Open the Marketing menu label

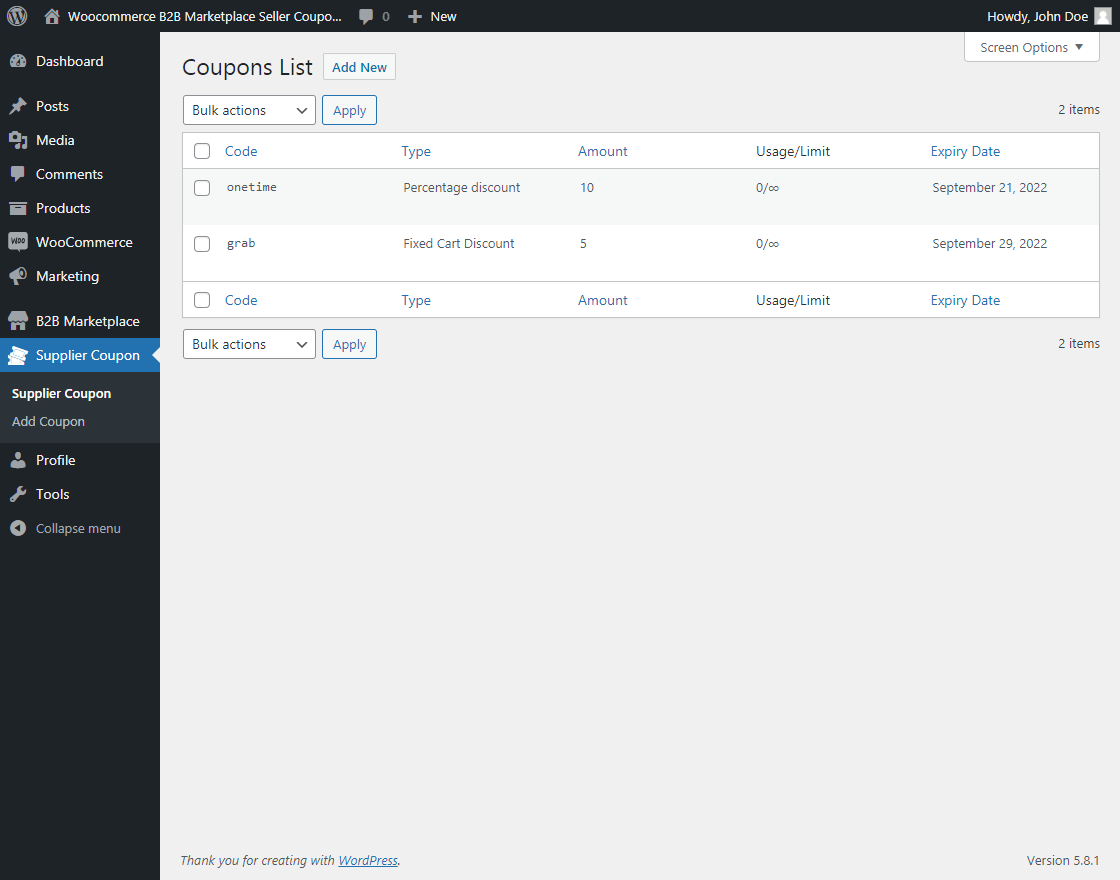67,276
